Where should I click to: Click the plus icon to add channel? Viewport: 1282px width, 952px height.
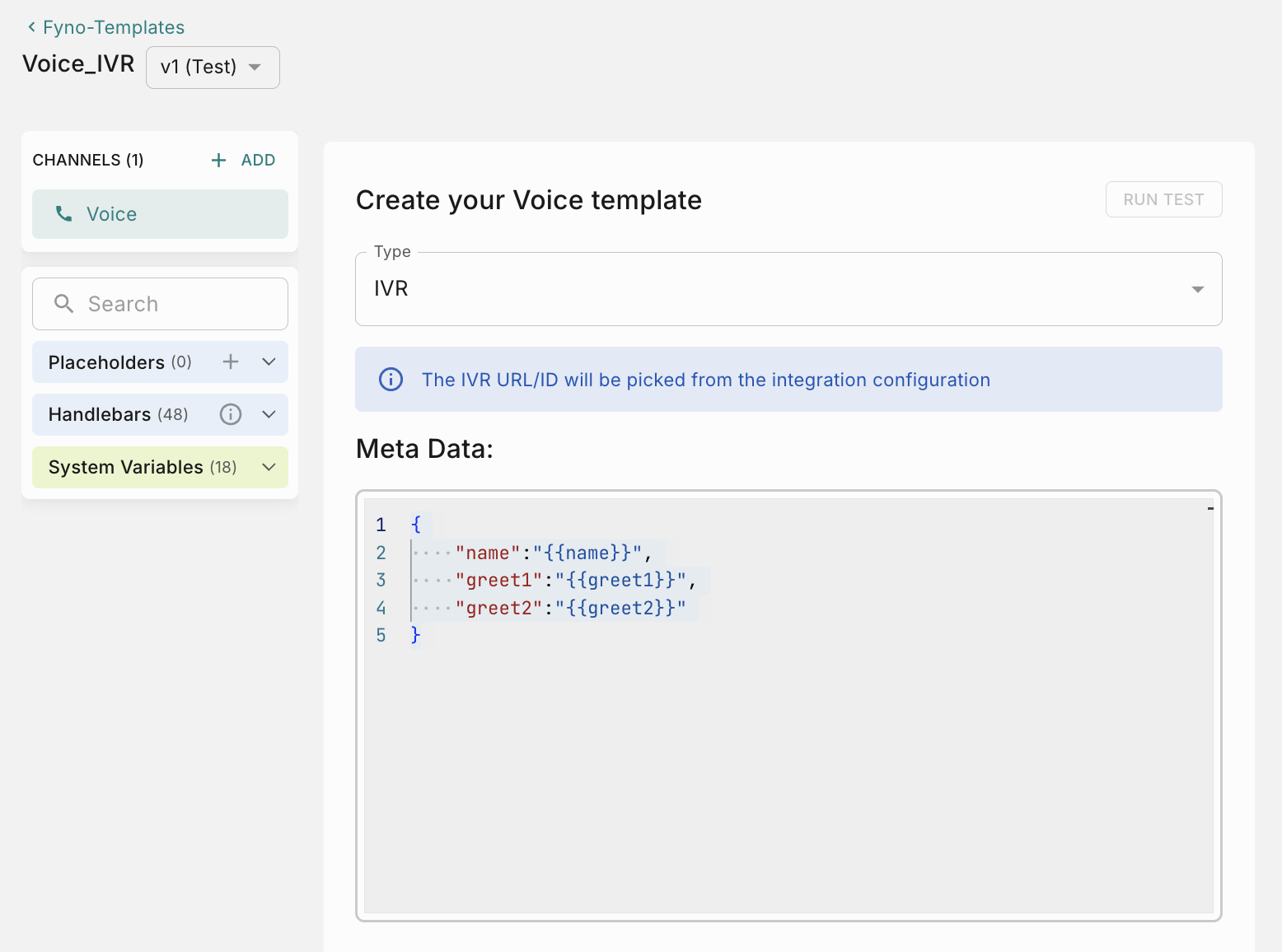tap(218, 161)
